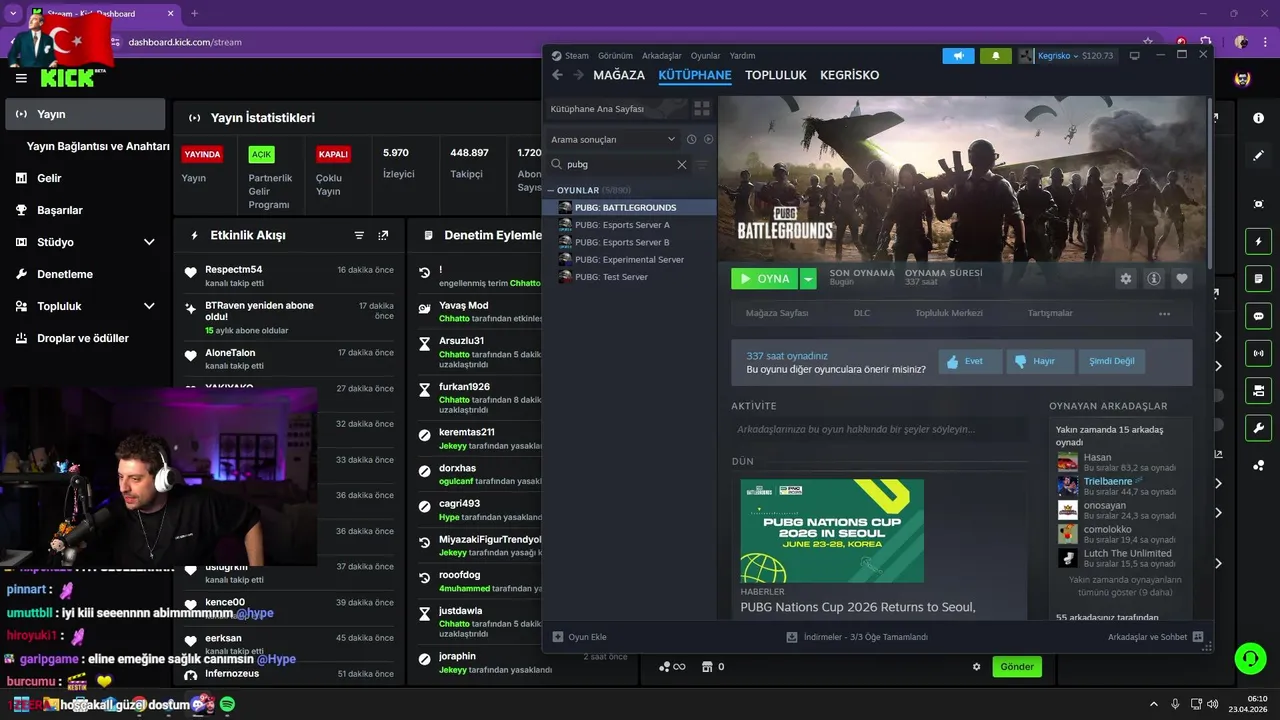Recommend the game with Evet
This screenshot has height=720, width=1280.
pyautogui.click(x=970, y=361)
